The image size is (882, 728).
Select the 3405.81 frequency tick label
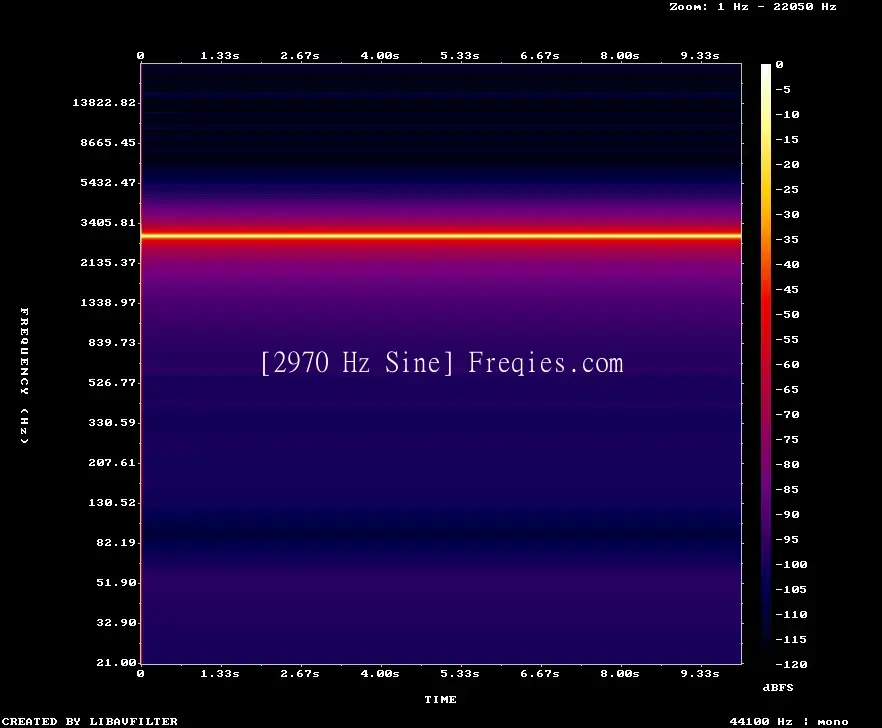click(x=108, y=222)
